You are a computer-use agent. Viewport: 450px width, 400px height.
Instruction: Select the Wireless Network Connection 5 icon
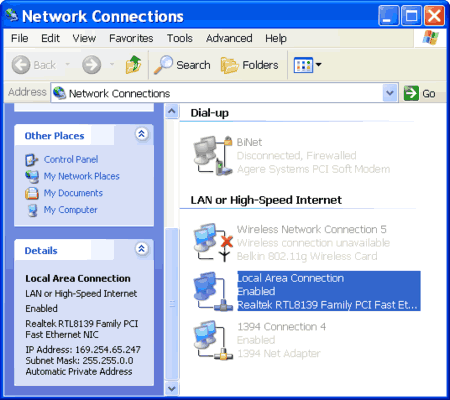coord(213,242)
